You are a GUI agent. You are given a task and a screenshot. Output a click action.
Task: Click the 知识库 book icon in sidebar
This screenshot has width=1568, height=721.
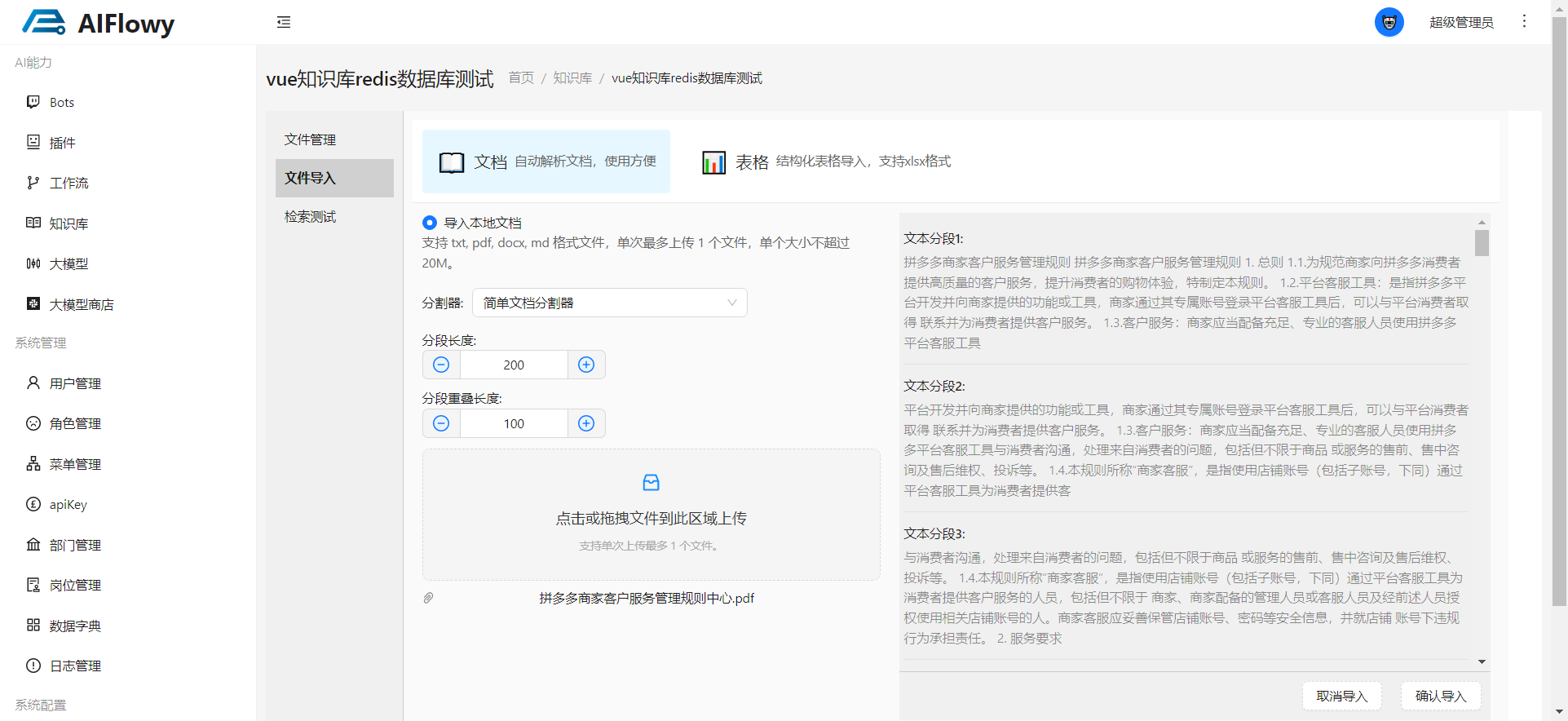pos(33,223)
